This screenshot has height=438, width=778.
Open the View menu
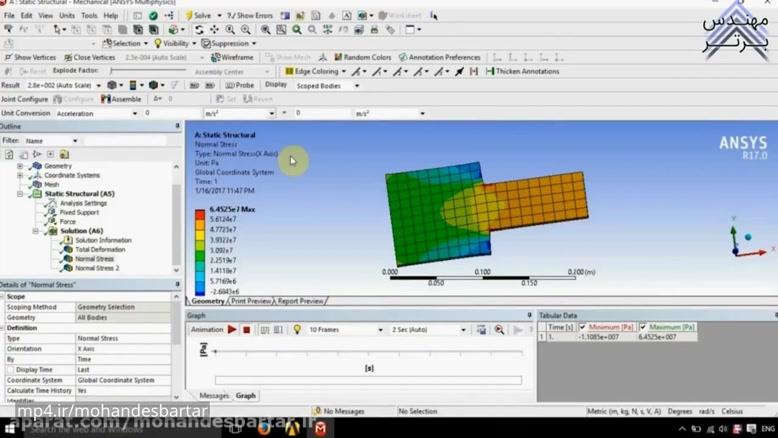tap(46, 16)
